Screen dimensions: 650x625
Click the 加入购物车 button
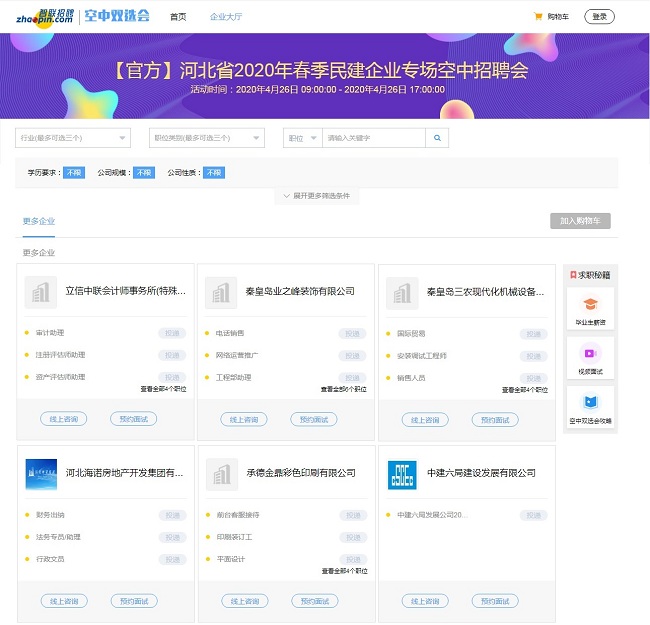(x=580, y=221)
